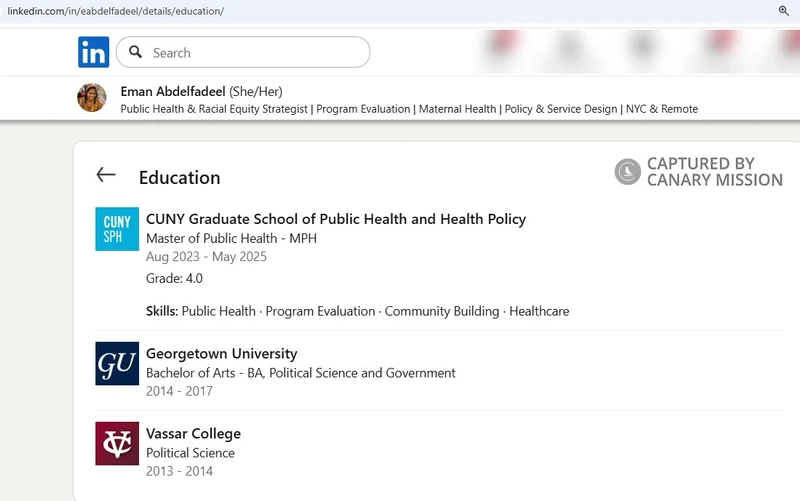This screenshot has height=501, width=800.
Task: Click the Canary Mission watermark bird icon
Action: coord(627,172)
